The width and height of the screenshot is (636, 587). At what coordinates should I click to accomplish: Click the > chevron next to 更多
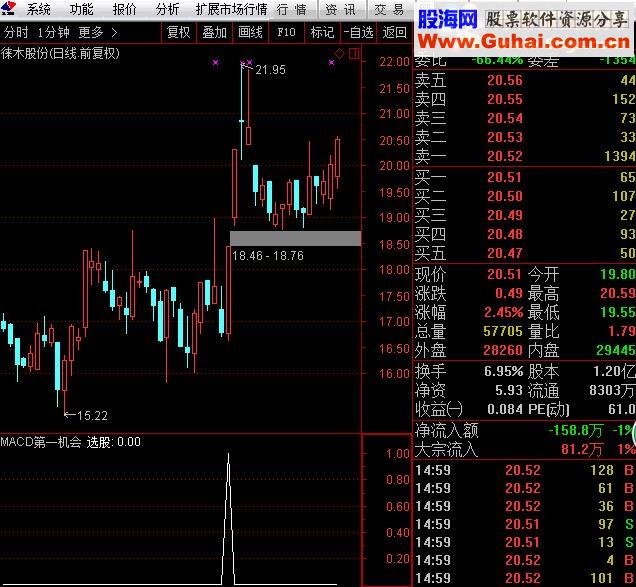tap(114, 32)
